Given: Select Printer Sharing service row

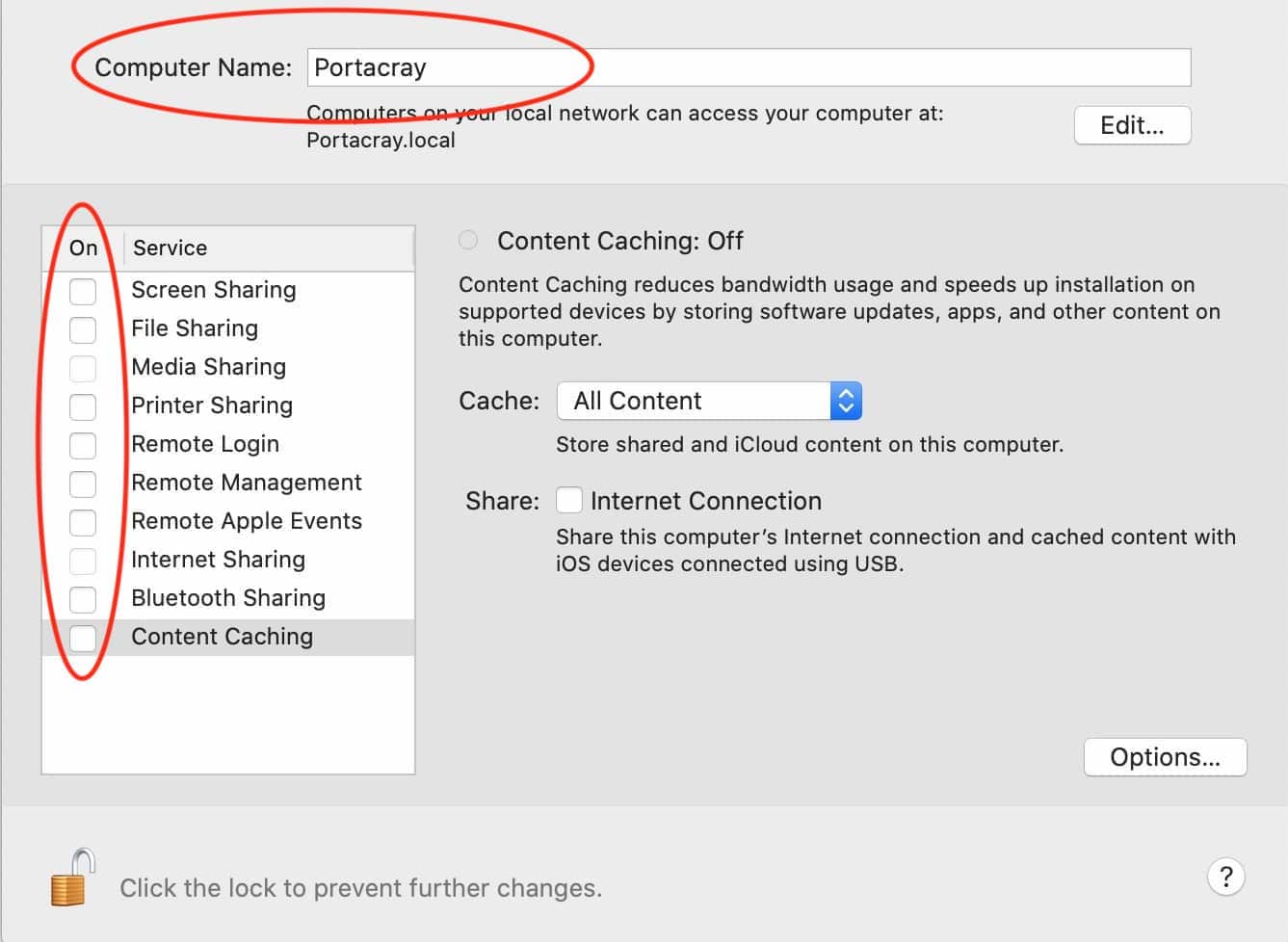Looking at the screenshot, I should pyautogui.click(x=228, y=406).
